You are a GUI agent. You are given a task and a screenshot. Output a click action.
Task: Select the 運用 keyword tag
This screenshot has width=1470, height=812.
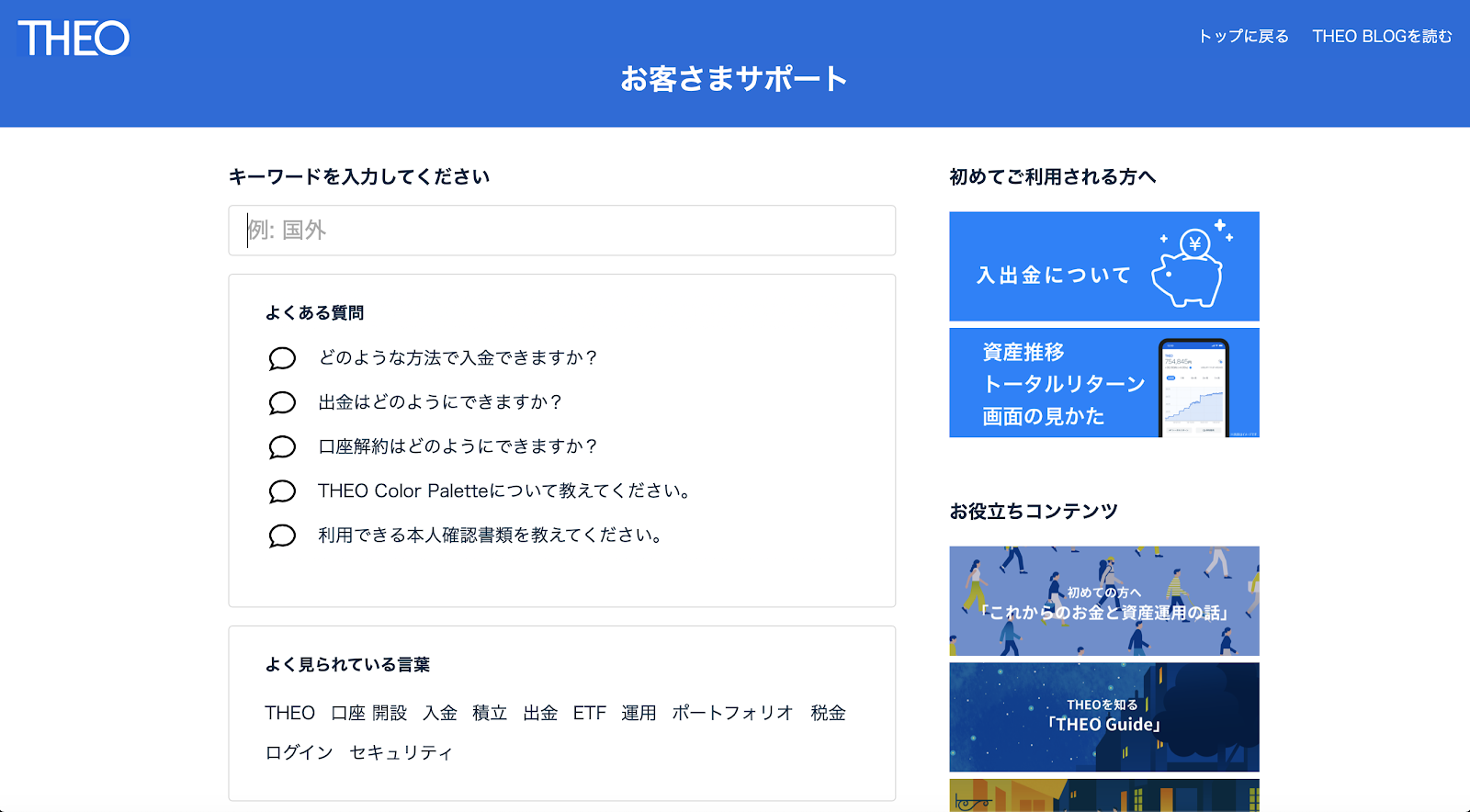(x=639, y=713)
